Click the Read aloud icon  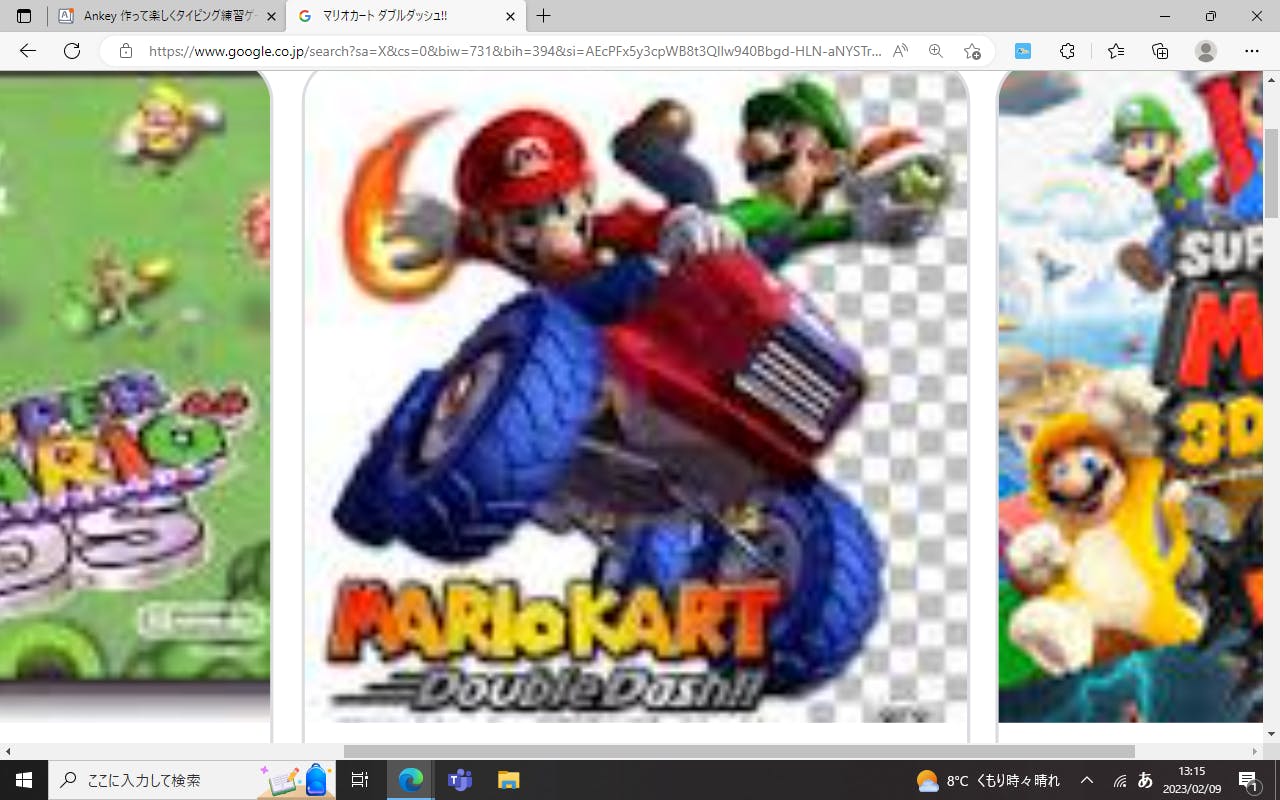point(900,51)
